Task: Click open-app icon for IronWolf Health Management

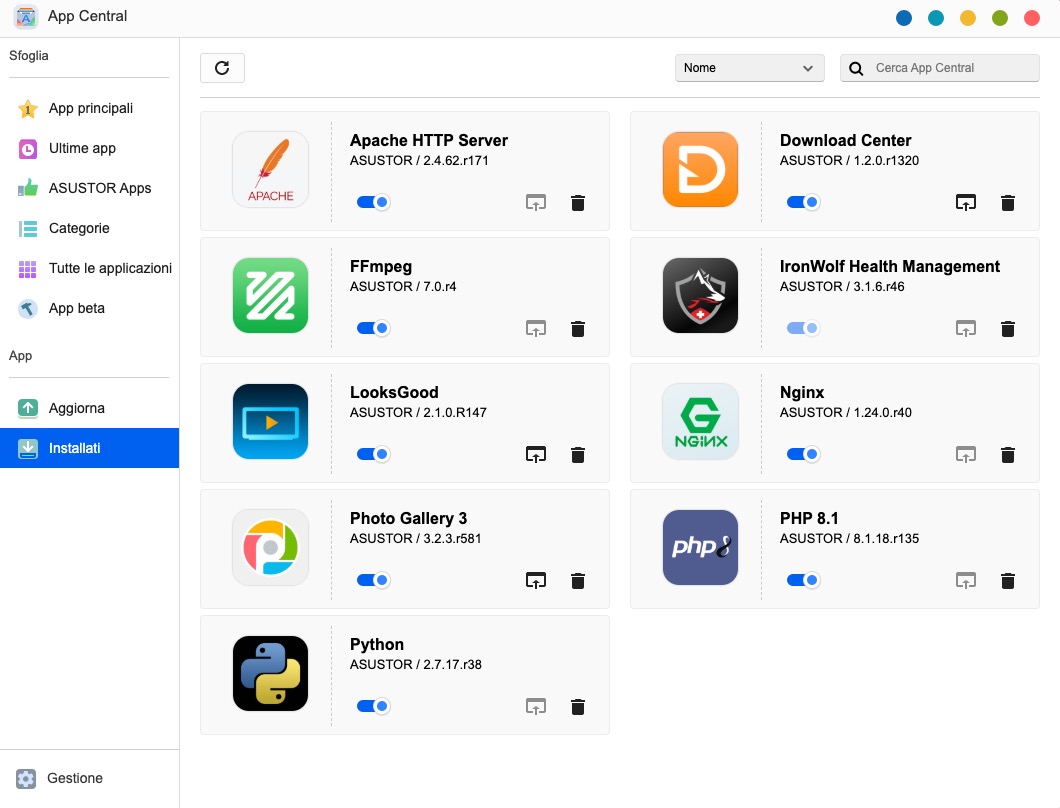Action: 966,328
